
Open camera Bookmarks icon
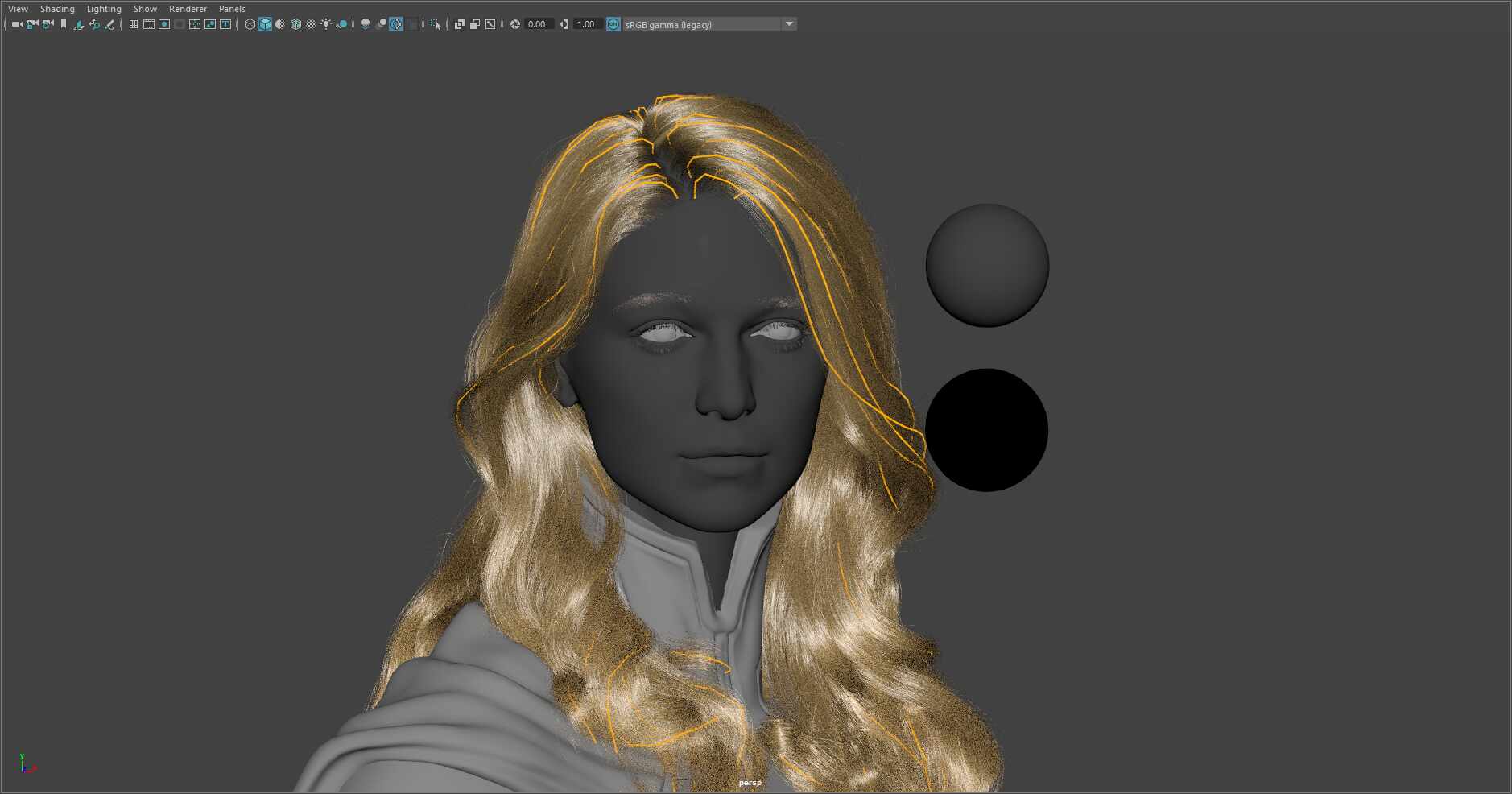(64, 24)
